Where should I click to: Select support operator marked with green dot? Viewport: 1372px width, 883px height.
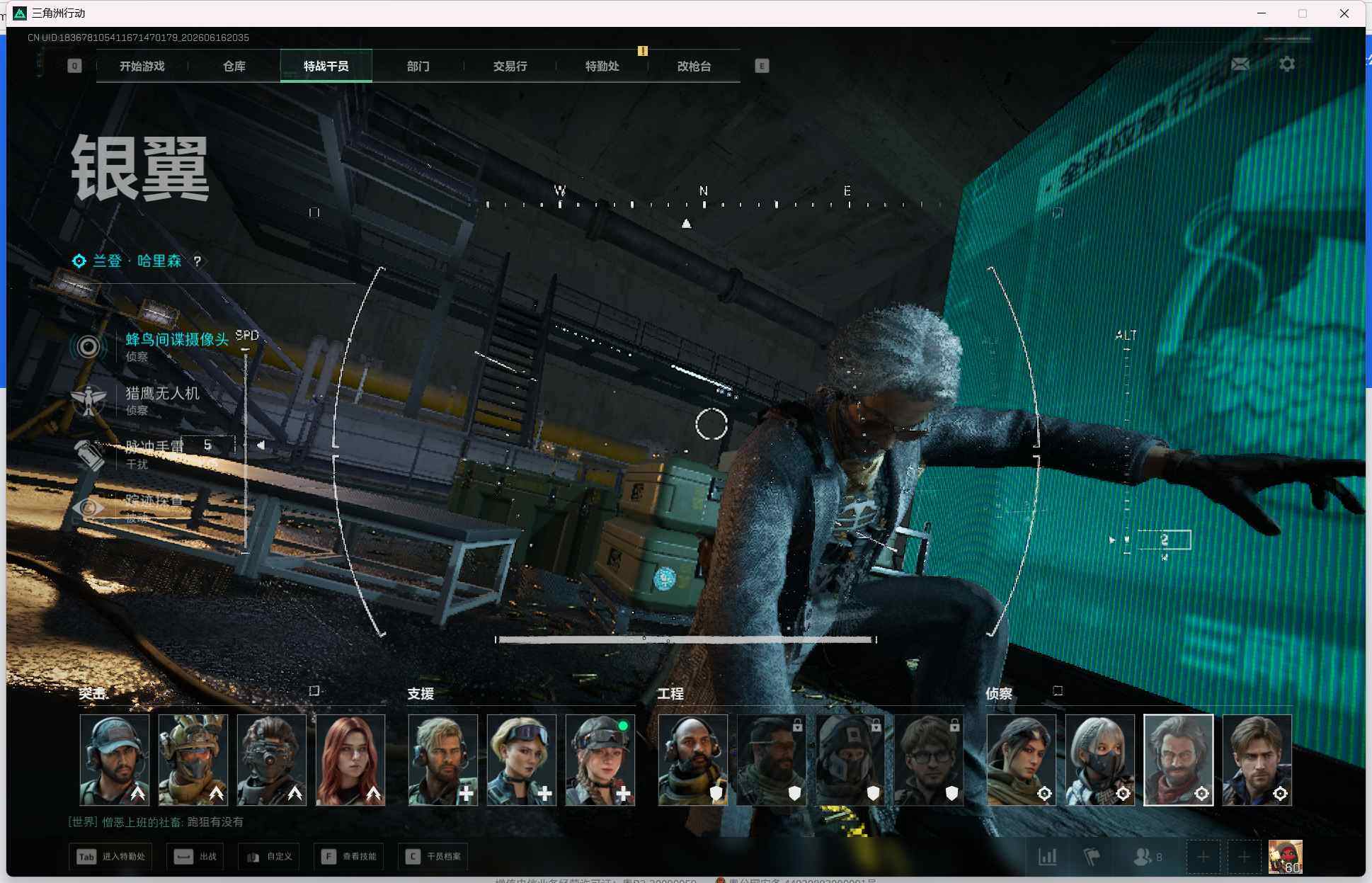click(x=600, y=760)
